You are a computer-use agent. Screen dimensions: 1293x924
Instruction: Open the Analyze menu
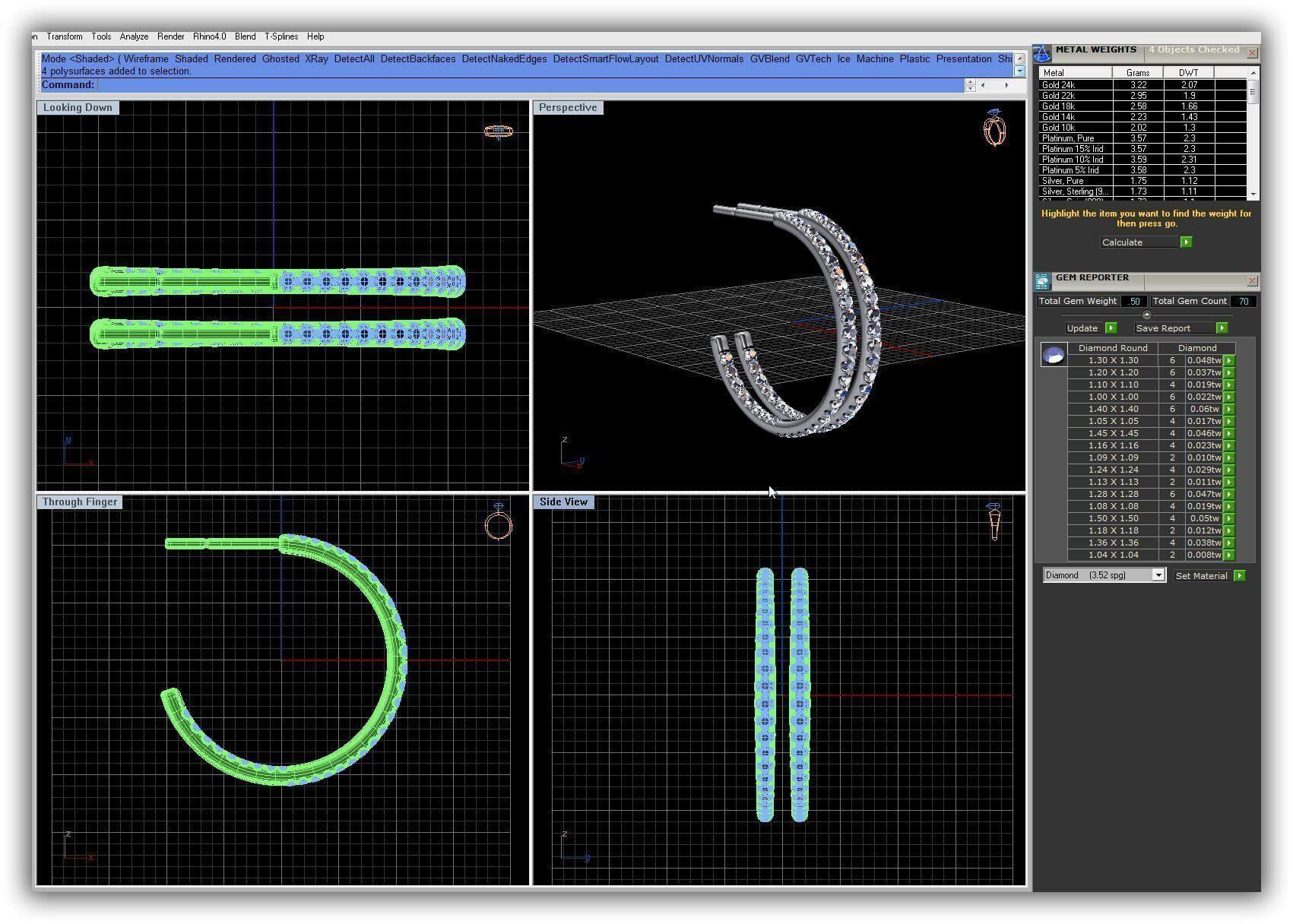click(x=134, y=36)
